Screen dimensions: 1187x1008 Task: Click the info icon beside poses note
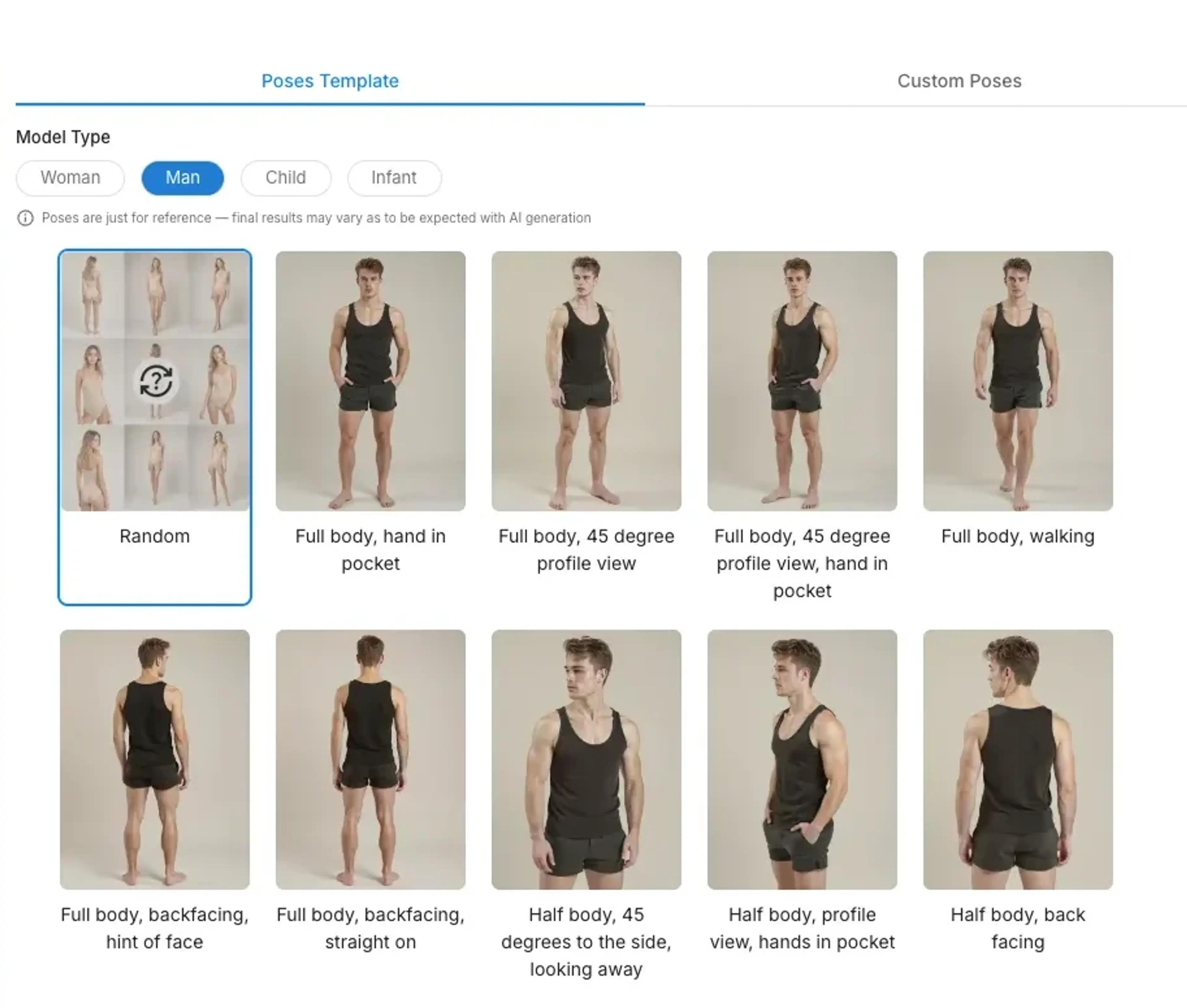tap(25, 218)
